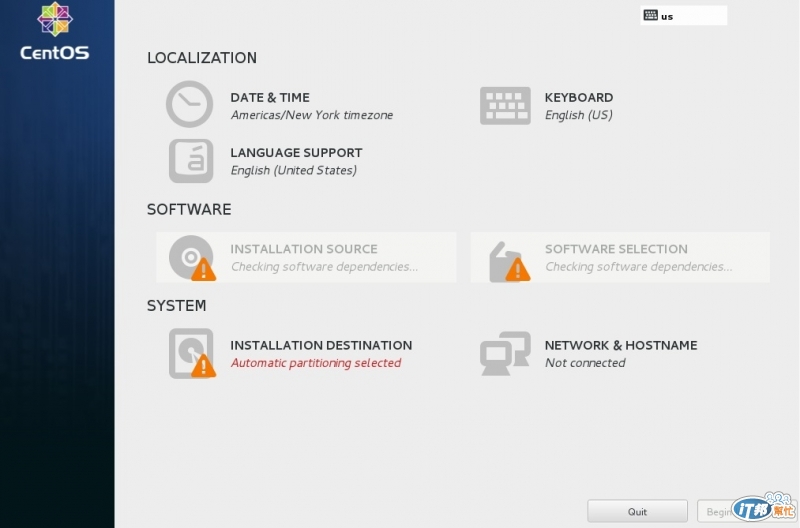Click the keyboard icon in the us indicator
Viewport: 800px width, 528px height.
651,15
